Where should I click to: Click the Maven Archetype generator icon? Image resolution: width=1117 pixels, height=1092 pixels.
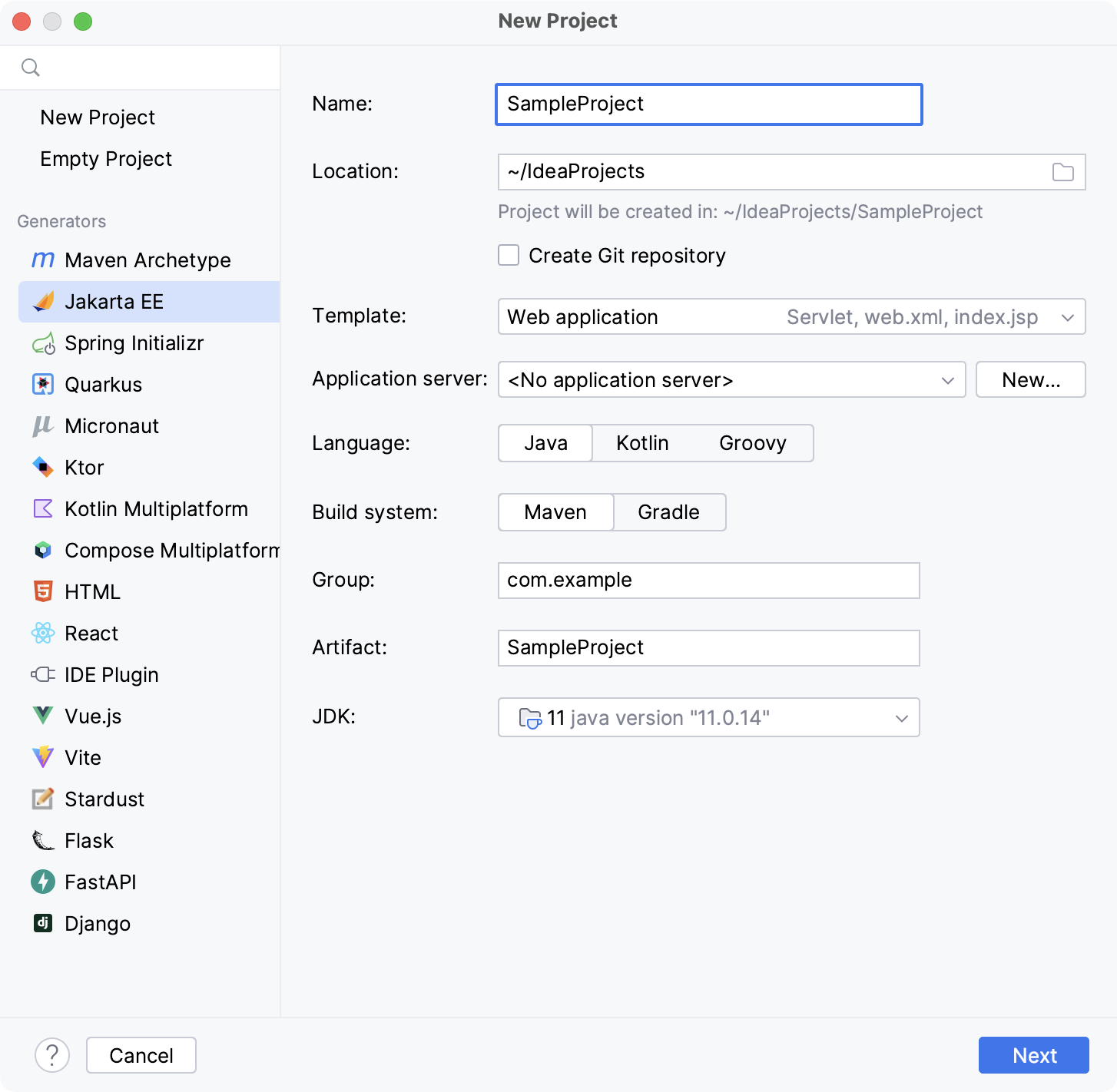click(x=43, y=260)
